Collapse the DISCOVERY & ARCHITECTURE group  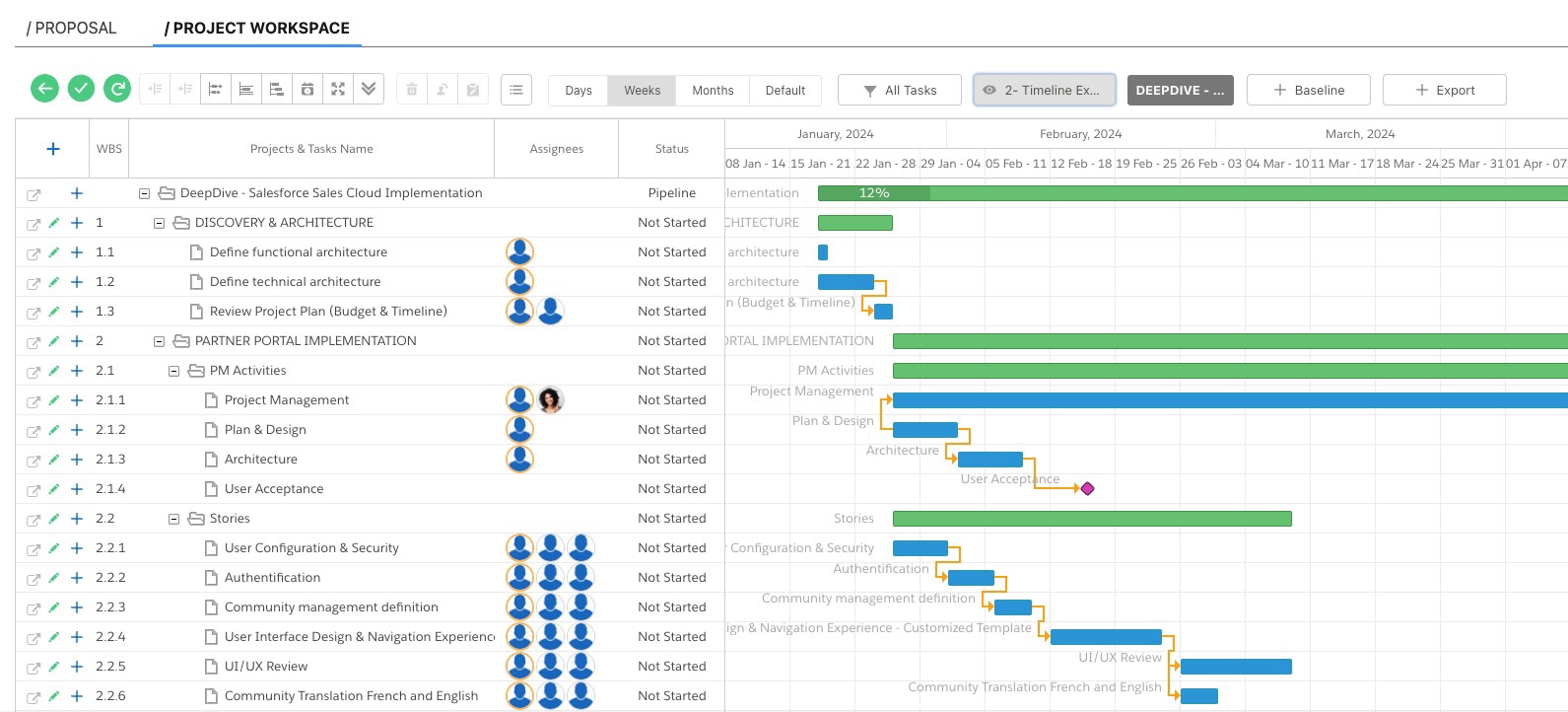click(x=159, y=223)
